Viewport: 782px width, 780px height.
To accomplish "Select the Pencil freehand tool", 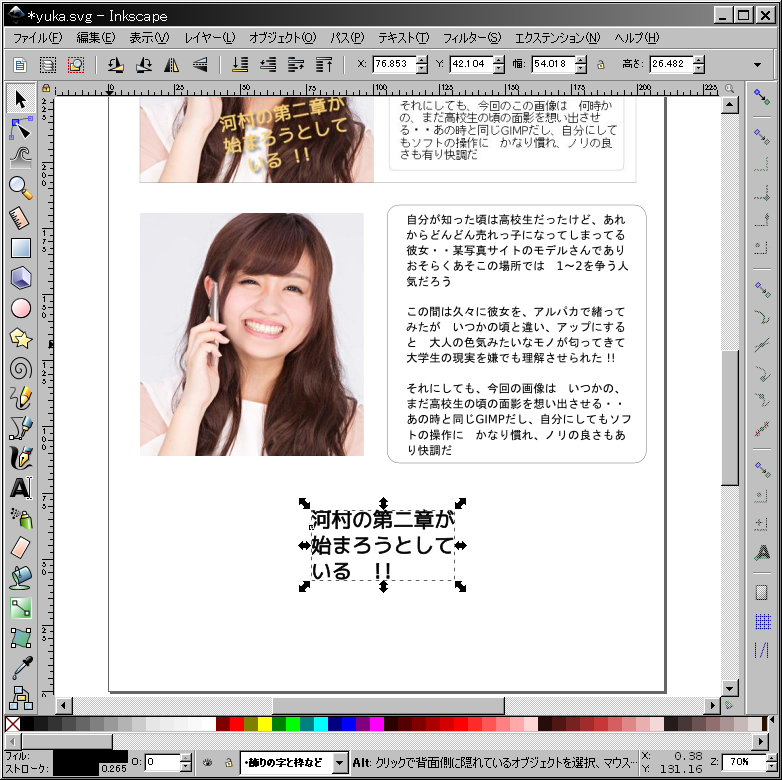I will (20, 398).
